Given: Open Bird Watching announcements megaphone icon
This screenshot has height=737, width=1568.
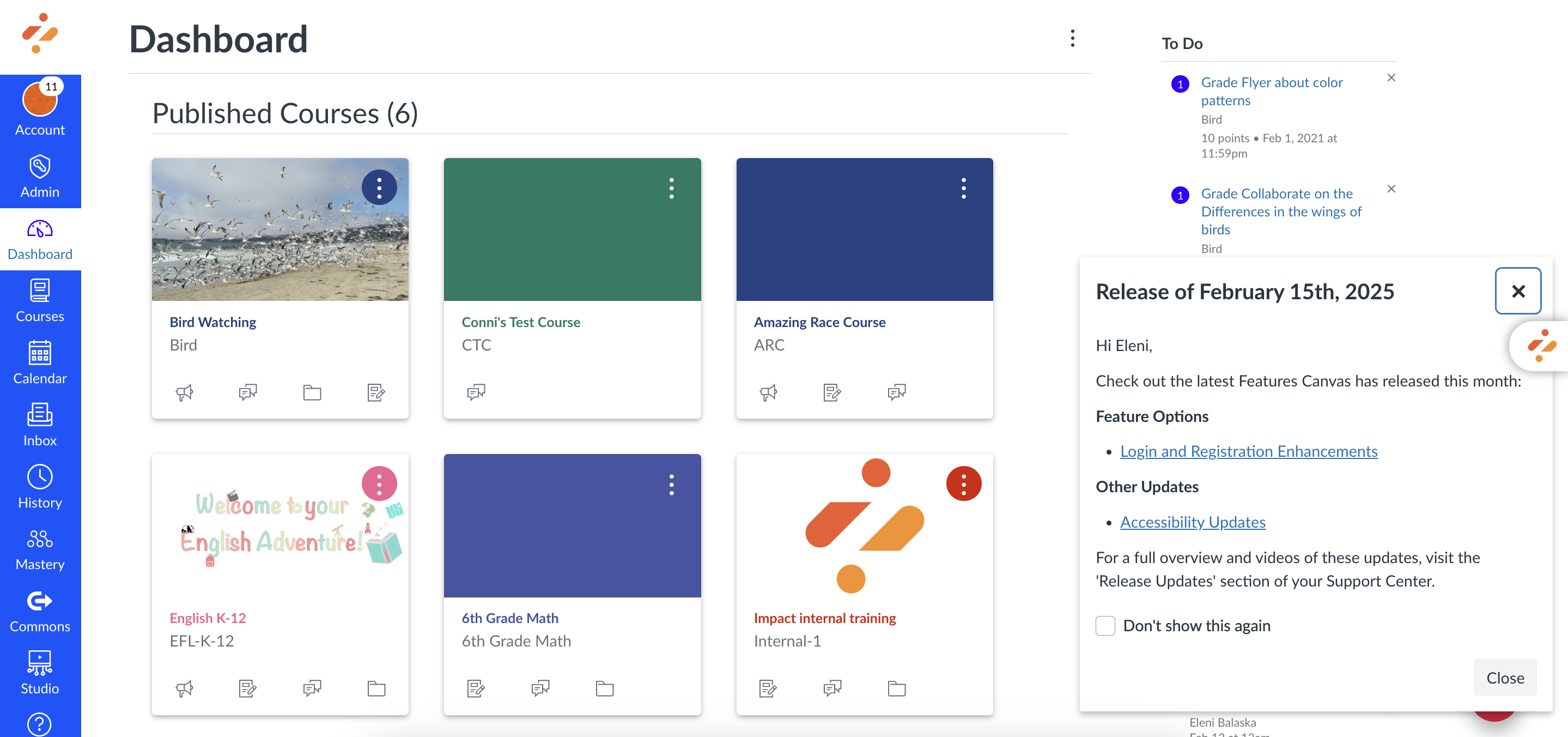Looking at the screenshot, I should [x=185, y=392].
